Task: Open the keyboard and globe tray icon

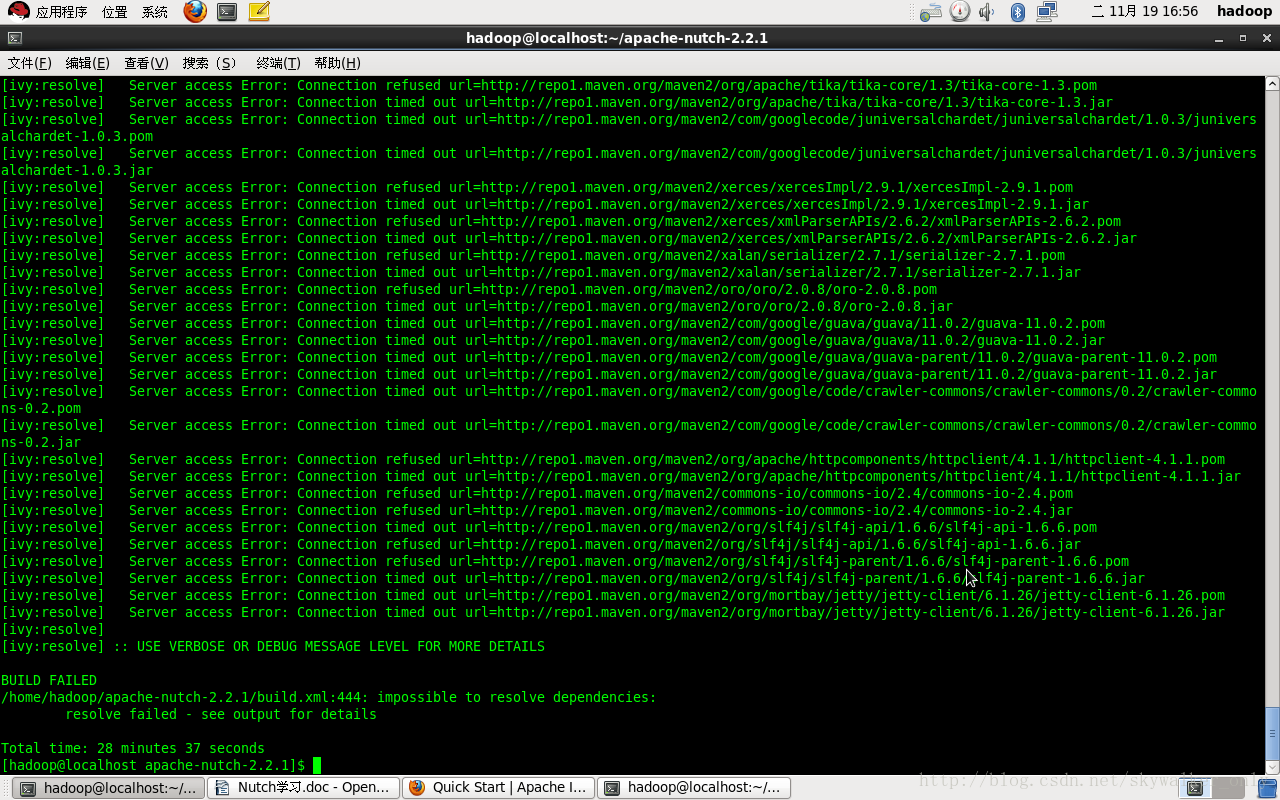Action: click(x=931, y=12)
